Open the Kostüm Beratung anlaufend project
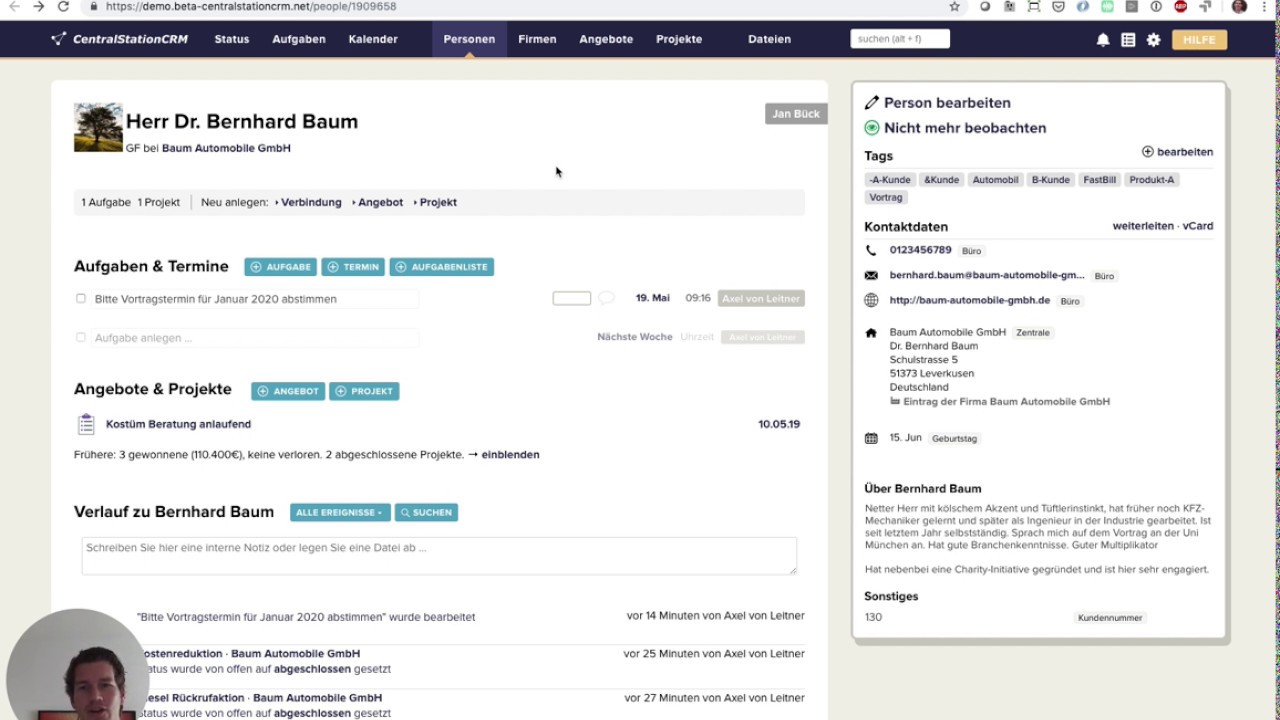The image size is (1280, 720). (178, 424)
